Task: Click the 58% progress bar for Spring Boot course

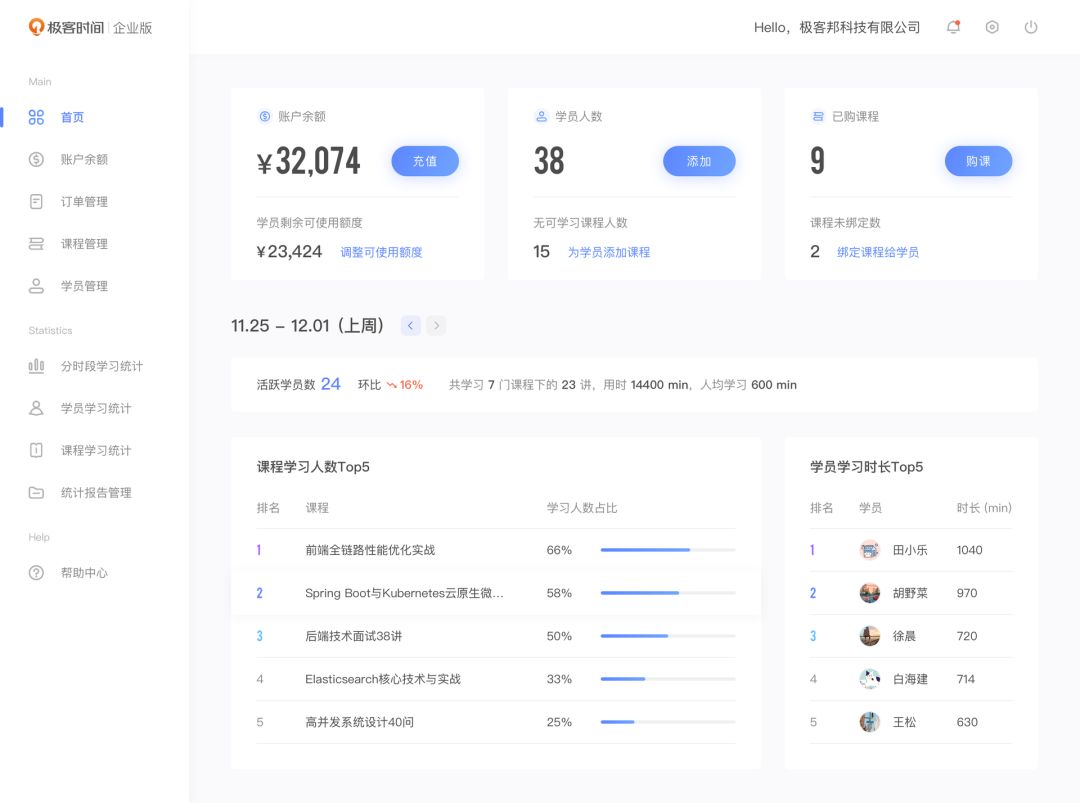Action: tap(668, 593)
